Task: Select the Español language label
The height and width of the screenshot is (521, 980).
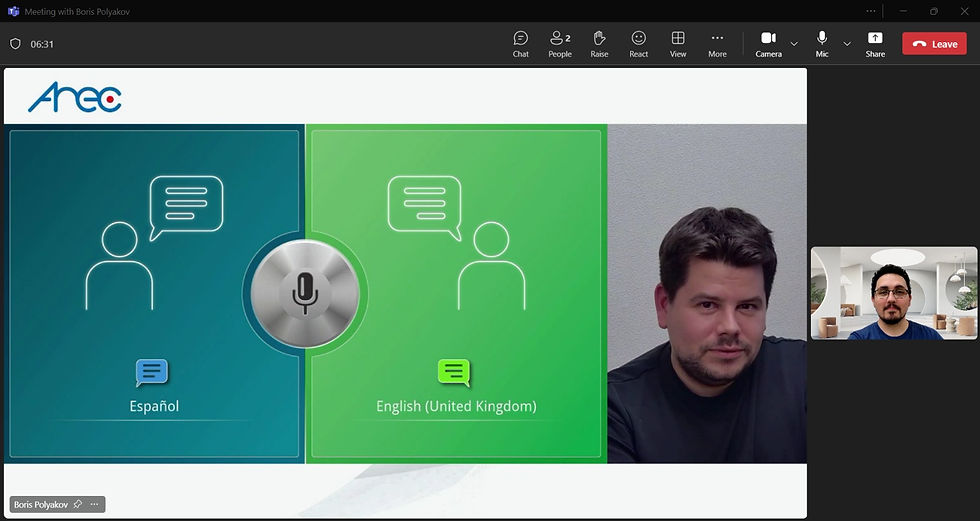Action: pyautogui.click(x=154, y=406)
